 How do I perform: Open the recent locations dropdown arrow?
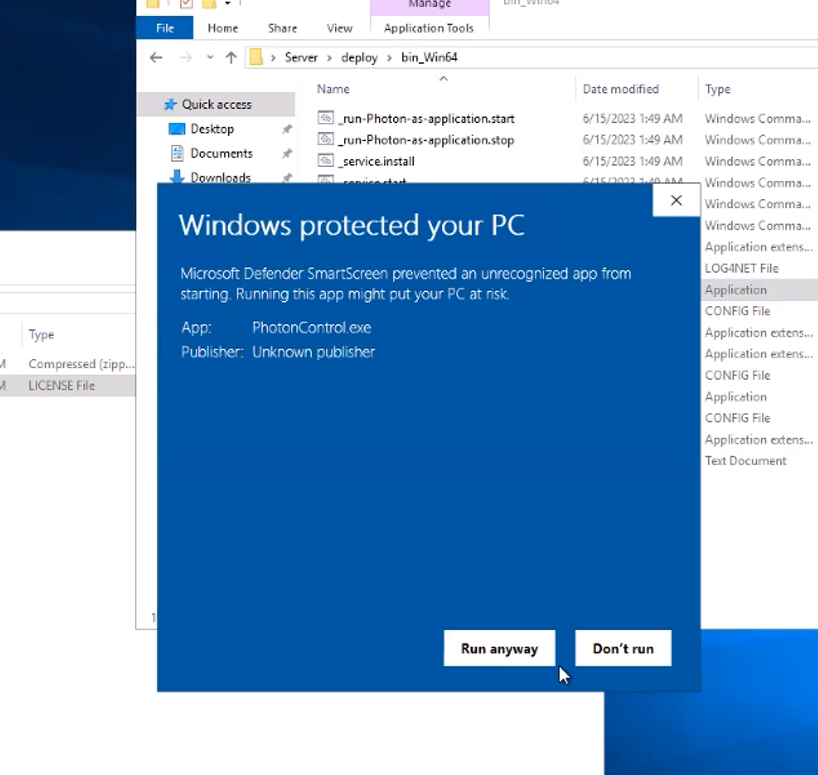(x=210, y=57)
